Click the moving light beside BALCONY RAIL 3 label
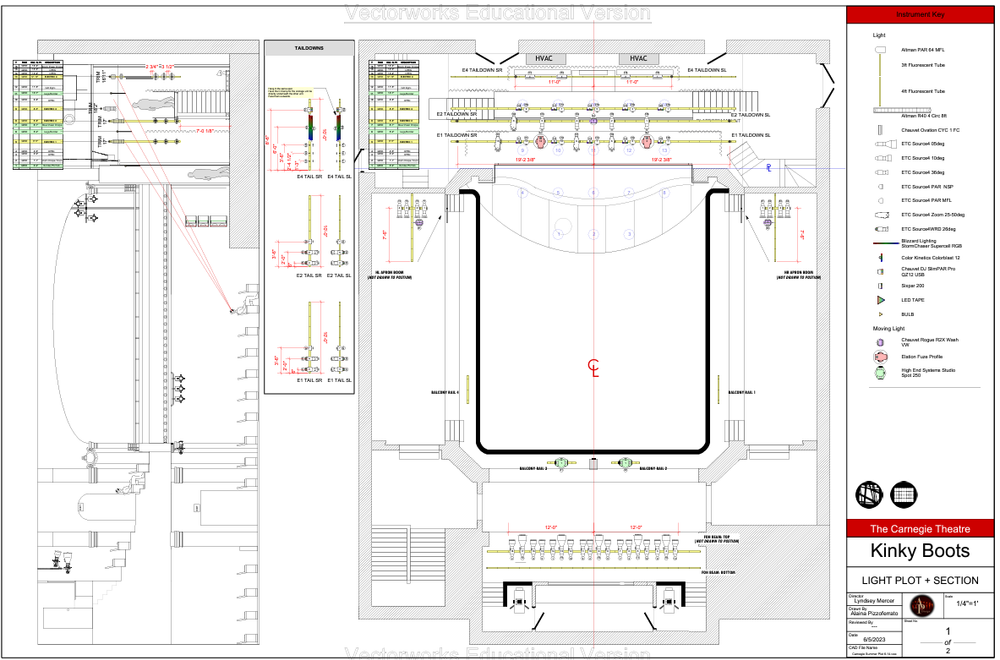 tap(561, 464)
